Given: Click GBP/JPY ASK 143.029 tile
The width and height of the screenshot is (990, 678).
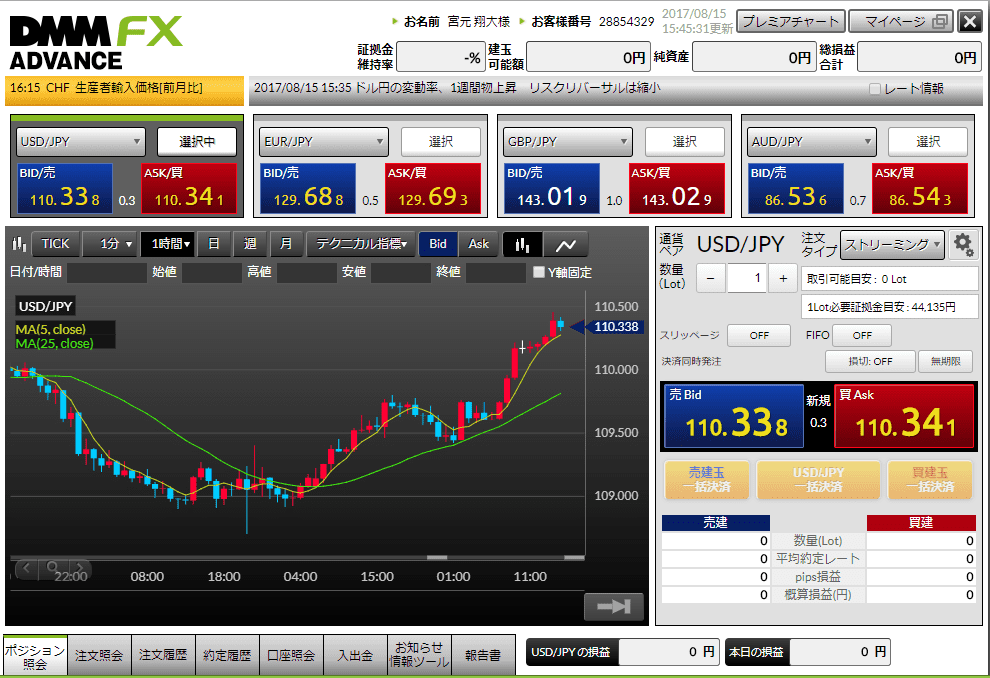Looking at the screenshot, I should [677, 189].
